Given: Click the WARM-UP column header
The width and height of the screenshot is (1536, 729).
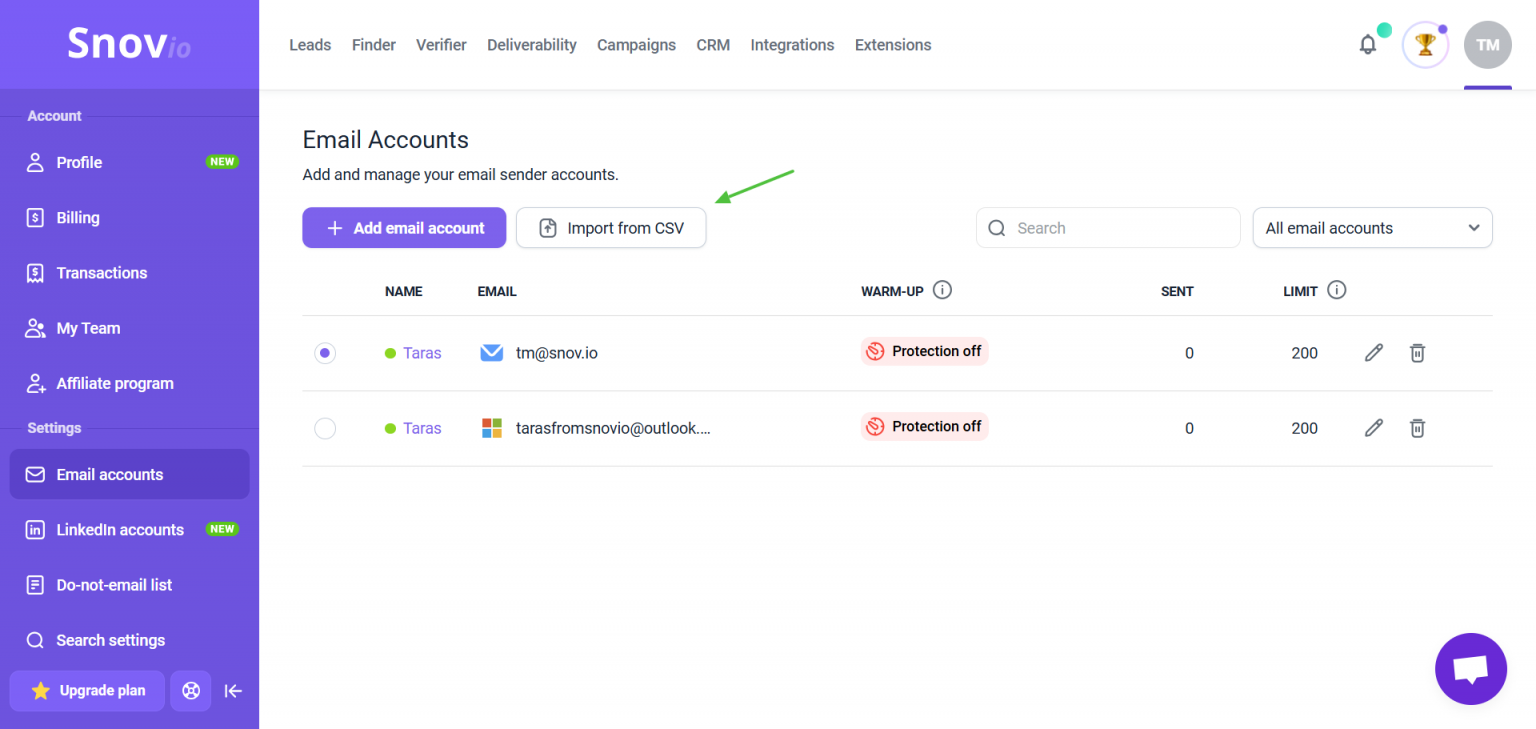Looking at the screenshot, I should [892, 291].
